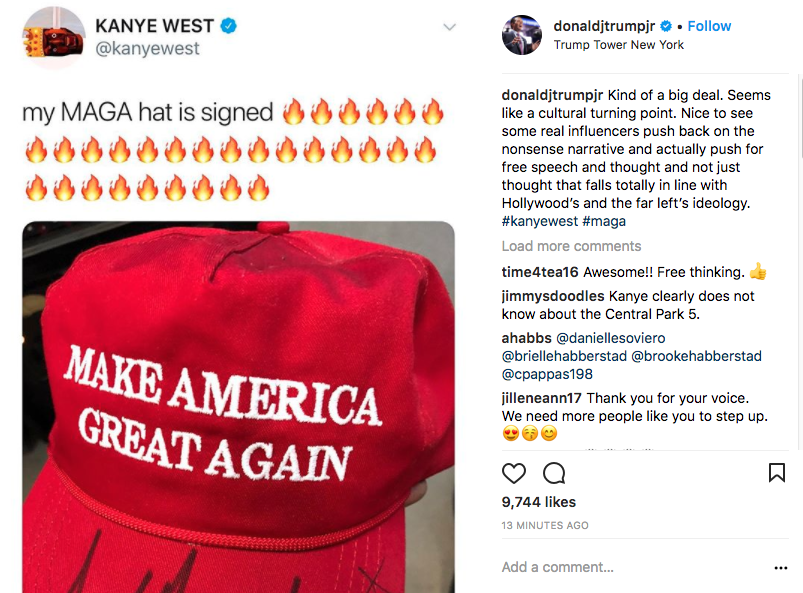The image size is (803, 593).
Task: Open the @kanyewest handle
Action: [x=147, y=49]
